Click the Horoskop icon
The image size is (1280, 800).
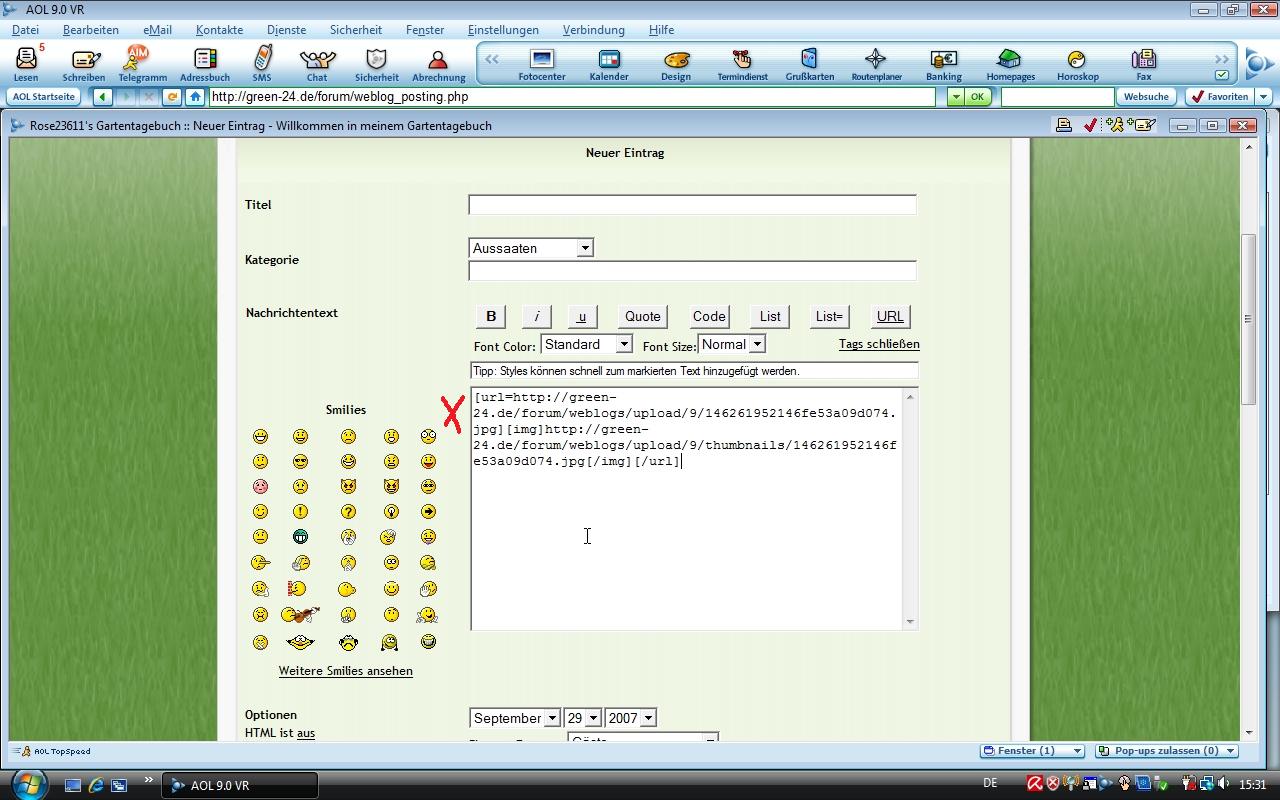pyautogui.click(x=1077, y=62)
